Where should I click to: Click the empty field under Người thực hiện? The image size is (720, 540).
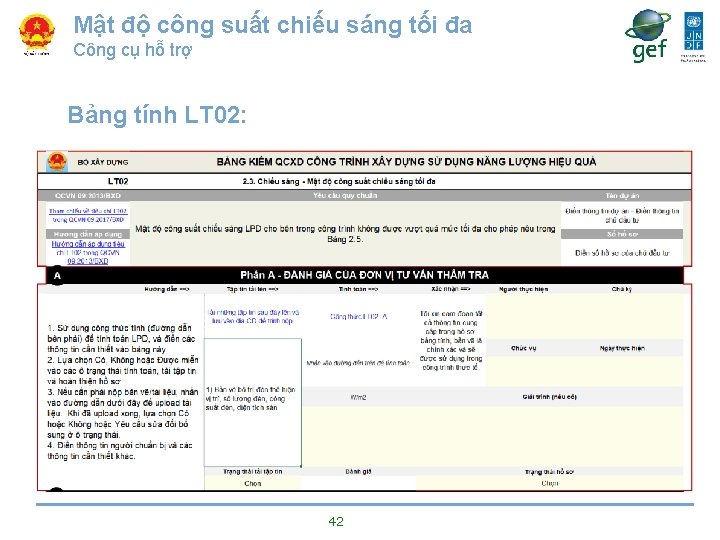click(x=523, y=316)
